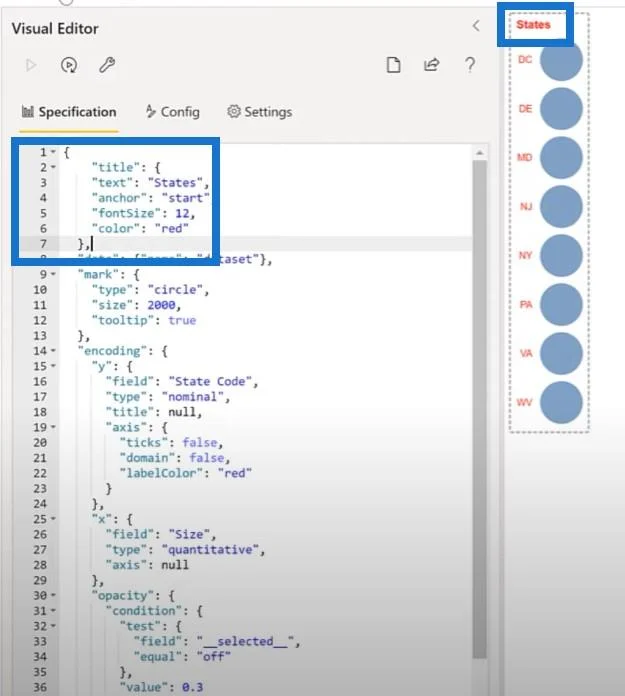Viewport: 625px width, 696px height.
Task: Click the scrollbar up arrow in editor
Action: pyautogui.click(x=479, y=153)
